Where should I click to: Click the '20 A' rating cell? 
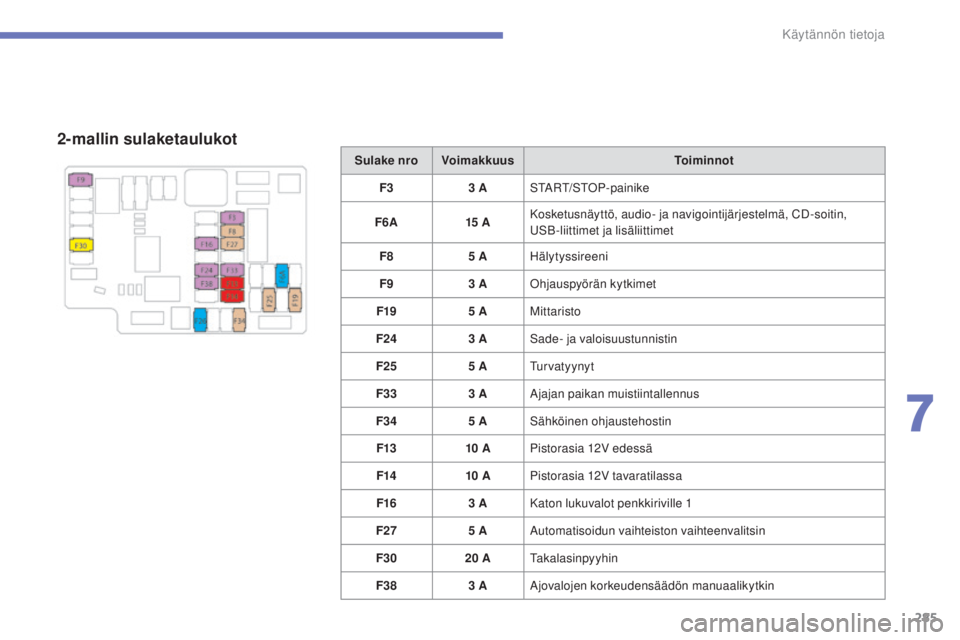click(478, 559)
